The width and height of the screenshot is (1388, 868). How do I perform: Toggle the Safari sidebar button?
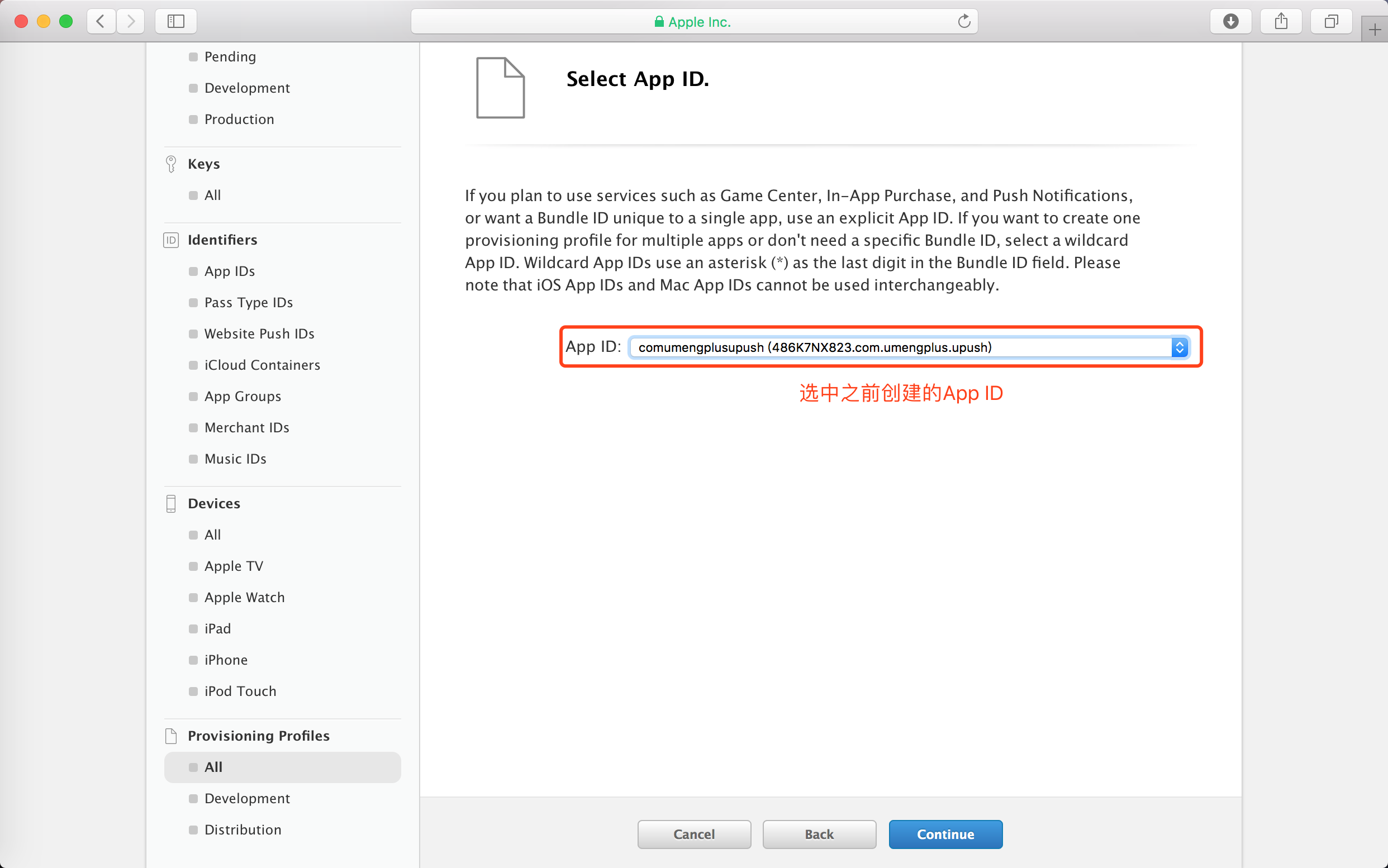pyautogui.click(x=175, y=22)
